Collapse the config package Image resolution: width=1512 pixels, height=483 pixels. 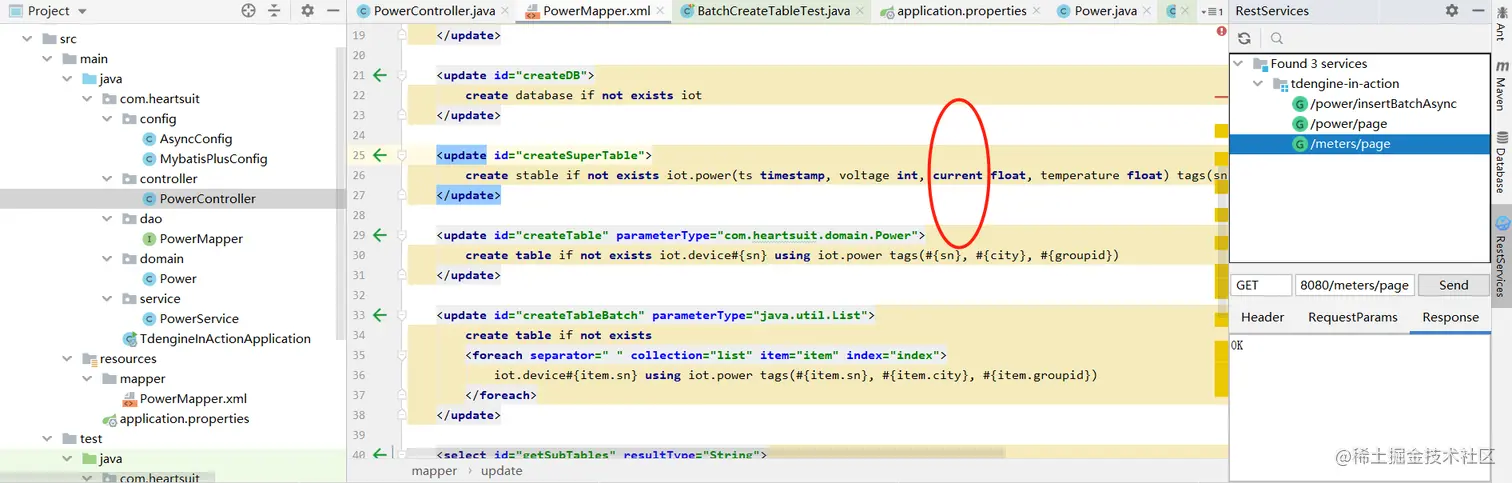click(x=107, y=119)
